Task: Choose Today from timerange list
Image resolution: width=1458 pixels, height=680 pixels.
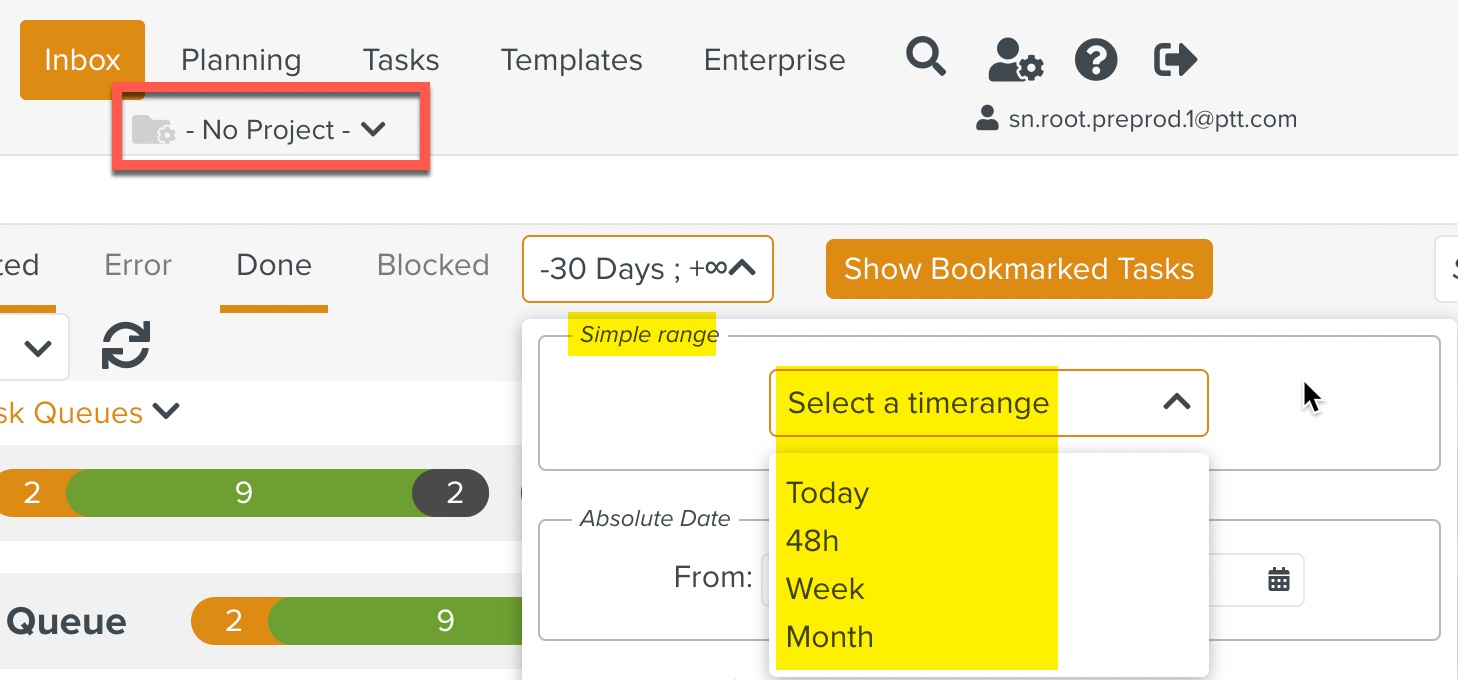Action: (x=828, y=493)
